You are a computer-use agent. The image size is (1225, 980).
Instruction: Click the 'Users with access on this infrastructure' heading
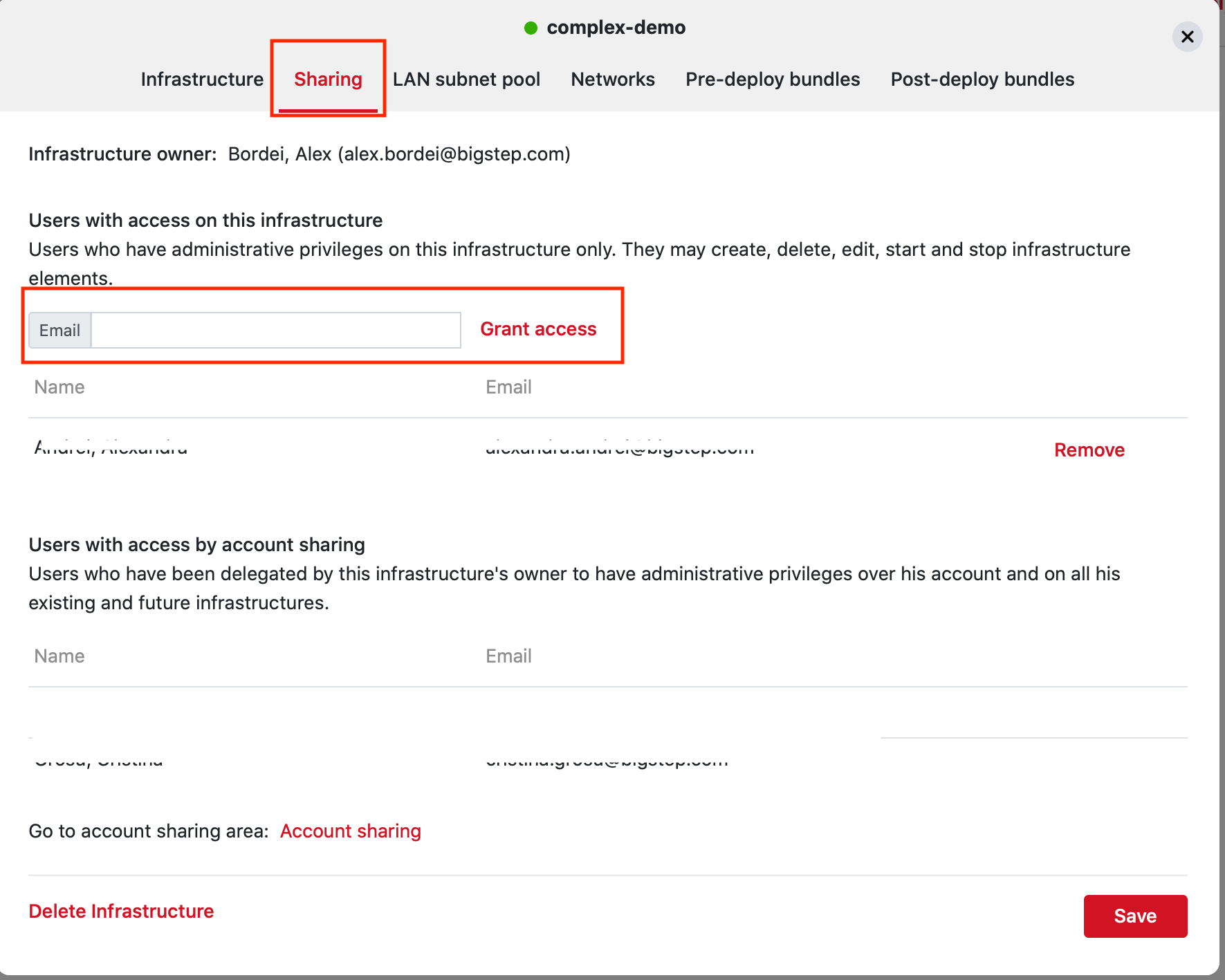pyautogui.click(x=205, y=221)
